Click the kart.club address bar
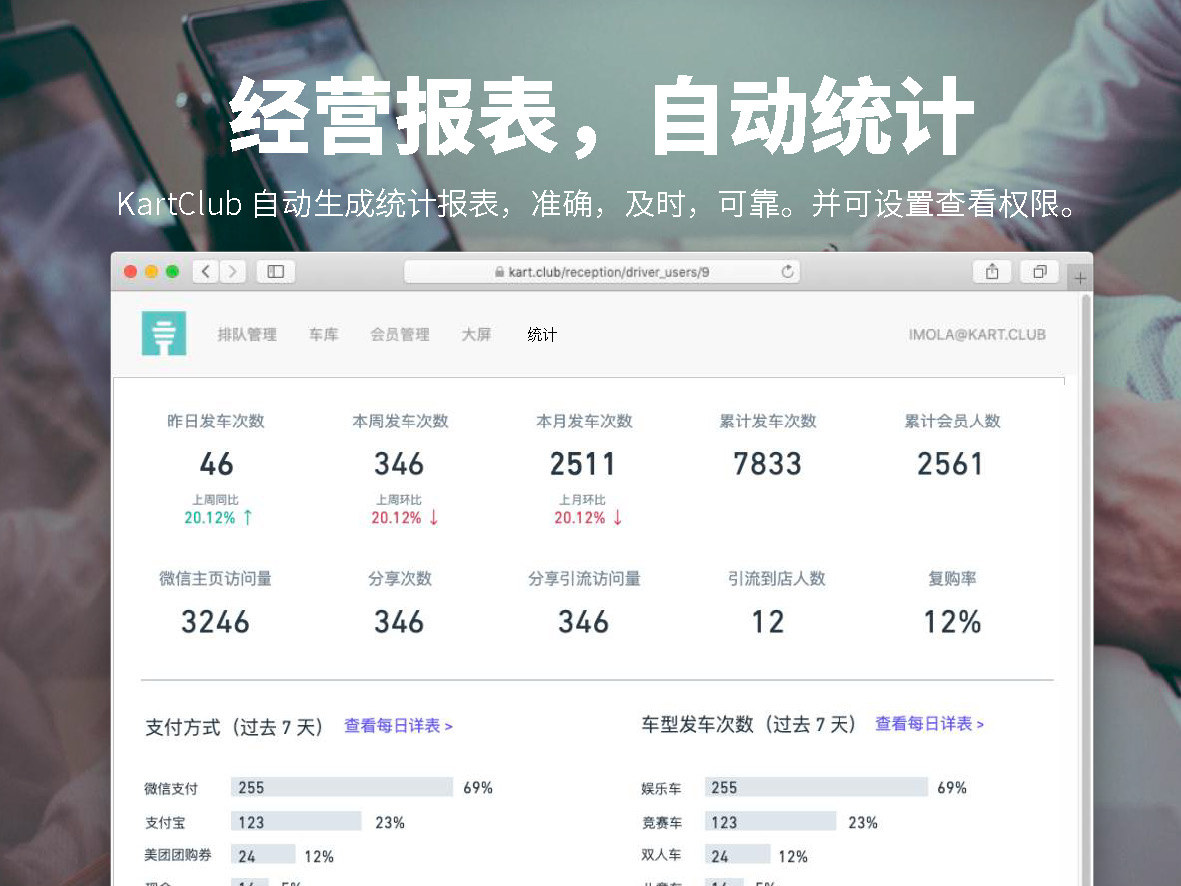 click(x=602, y=272)
